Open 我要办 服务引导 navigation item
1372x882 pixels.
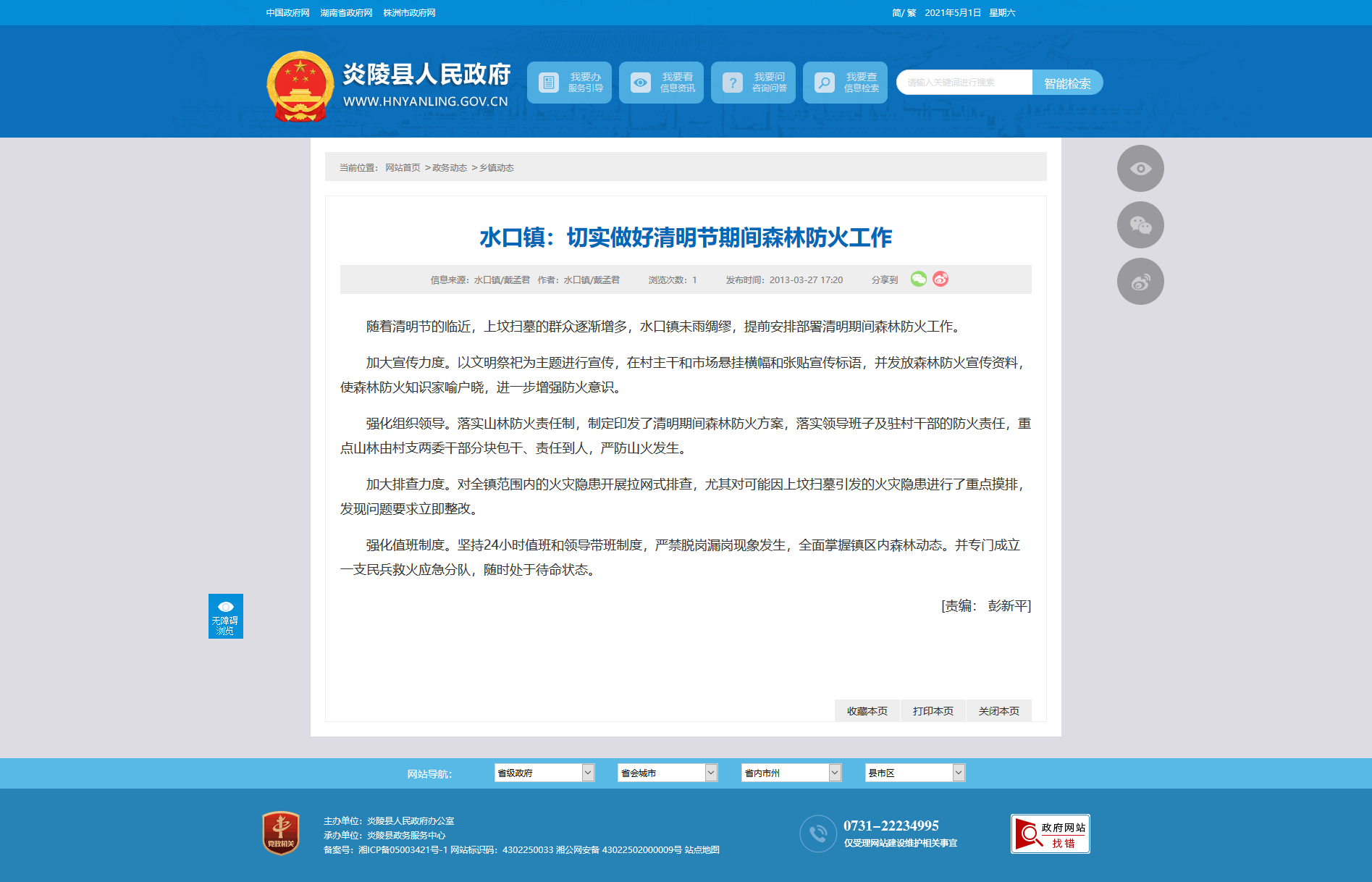pyautogui.click(x=569, y=83)
